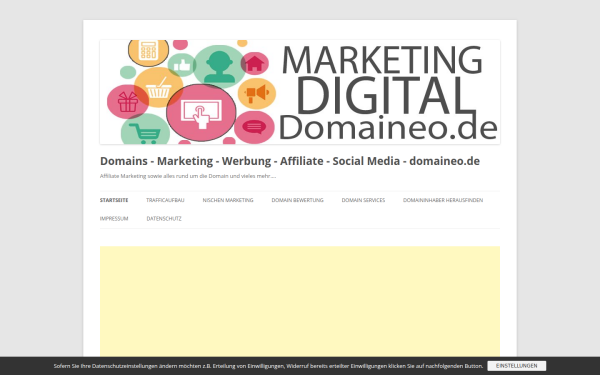The width and height of the screenshot is (600, 375).
Task: Open the Datenschutz page
Action: (164, 218)
